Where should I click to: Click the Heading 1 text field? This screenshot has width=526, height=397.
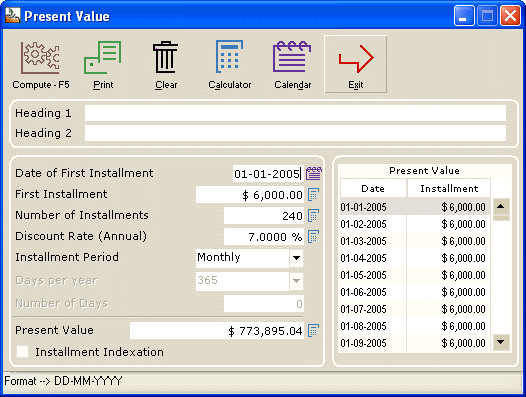[295, 113]
